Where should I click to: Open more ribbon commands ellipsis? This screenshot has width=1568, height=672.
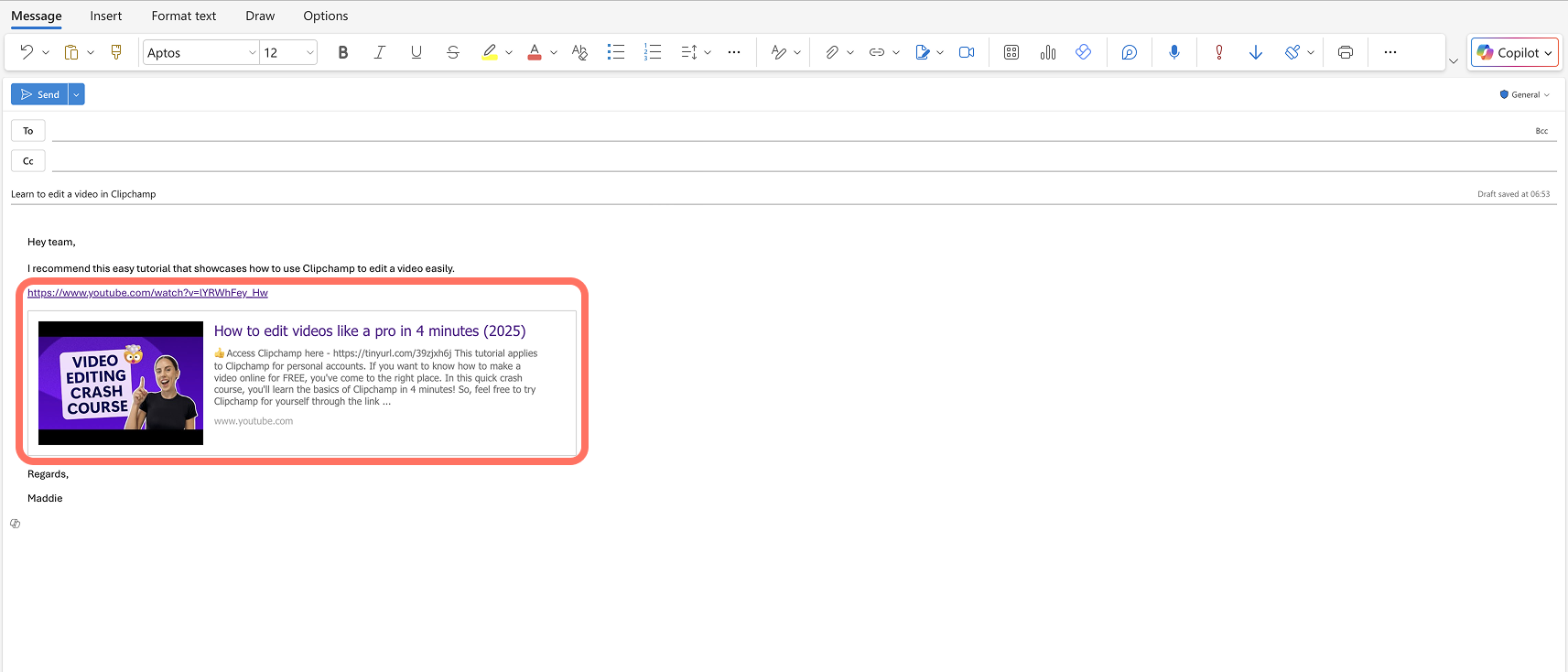pos(1390,52)
